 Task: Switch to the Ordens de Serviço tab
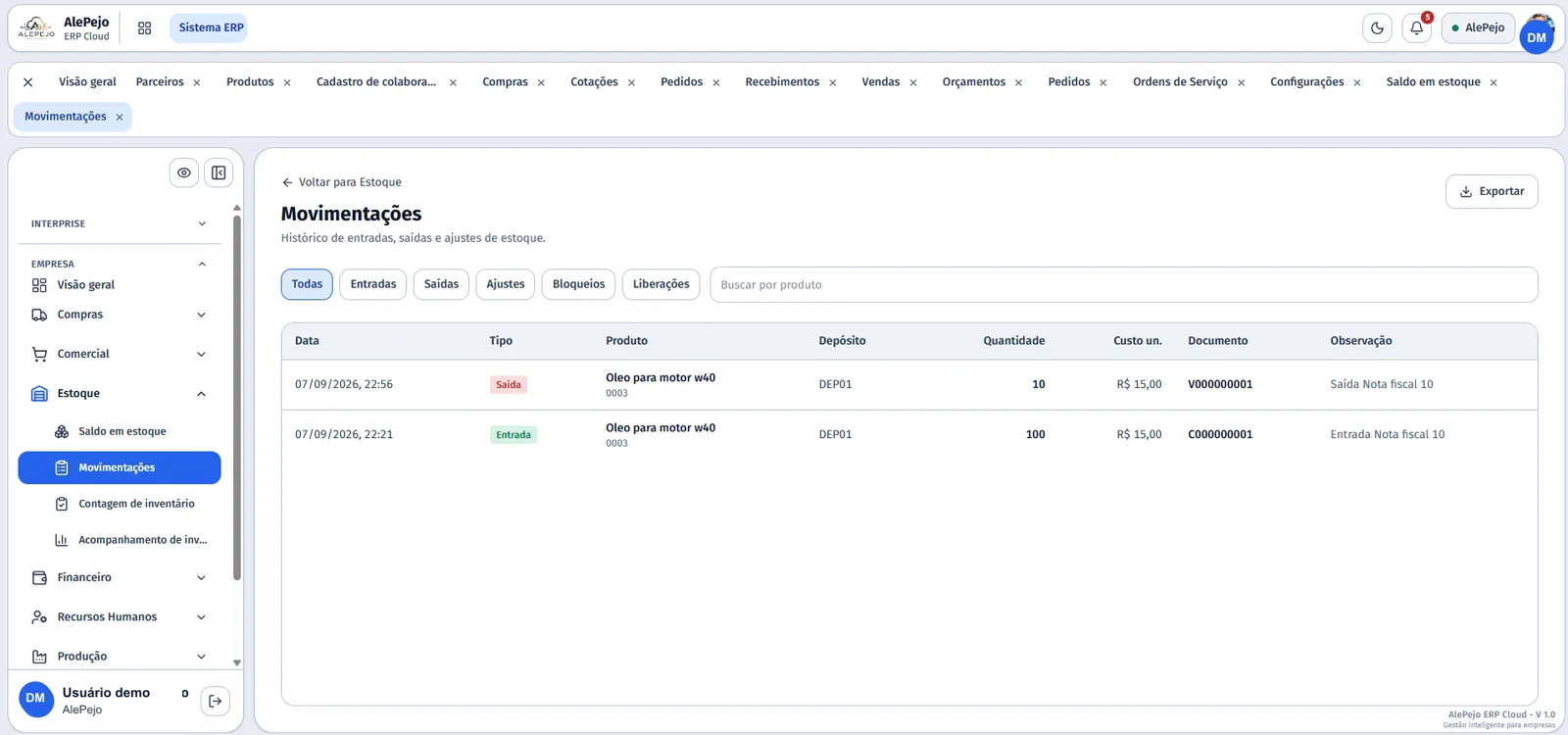[x=1180, y=82]
